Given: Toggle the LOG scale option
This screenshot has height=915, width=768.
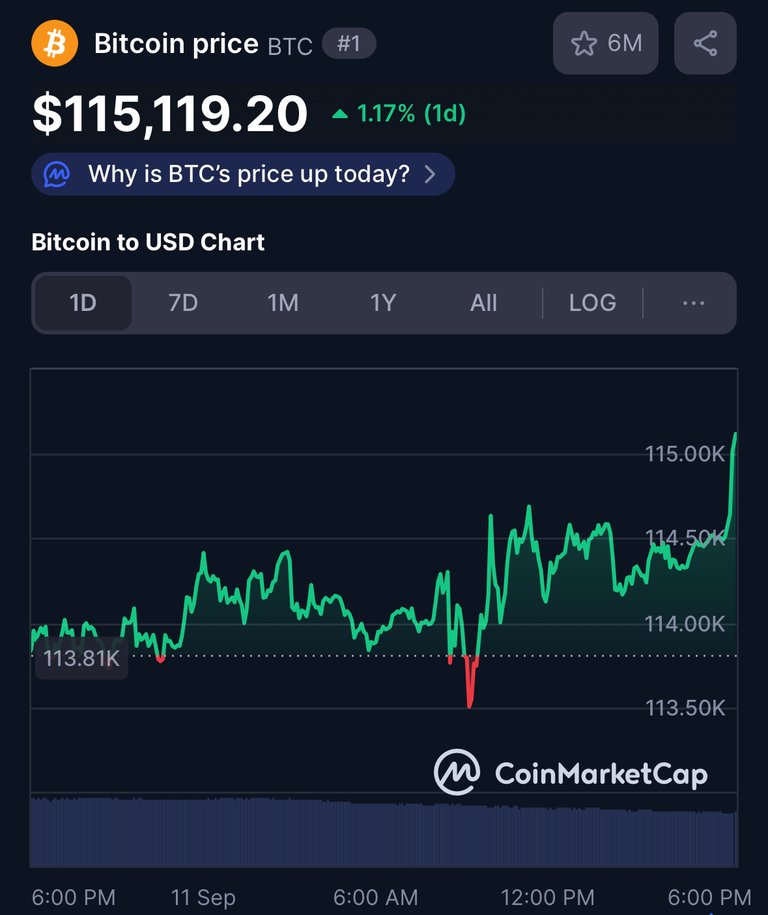Looking at the screenshot, I should (x=592, y=303).
